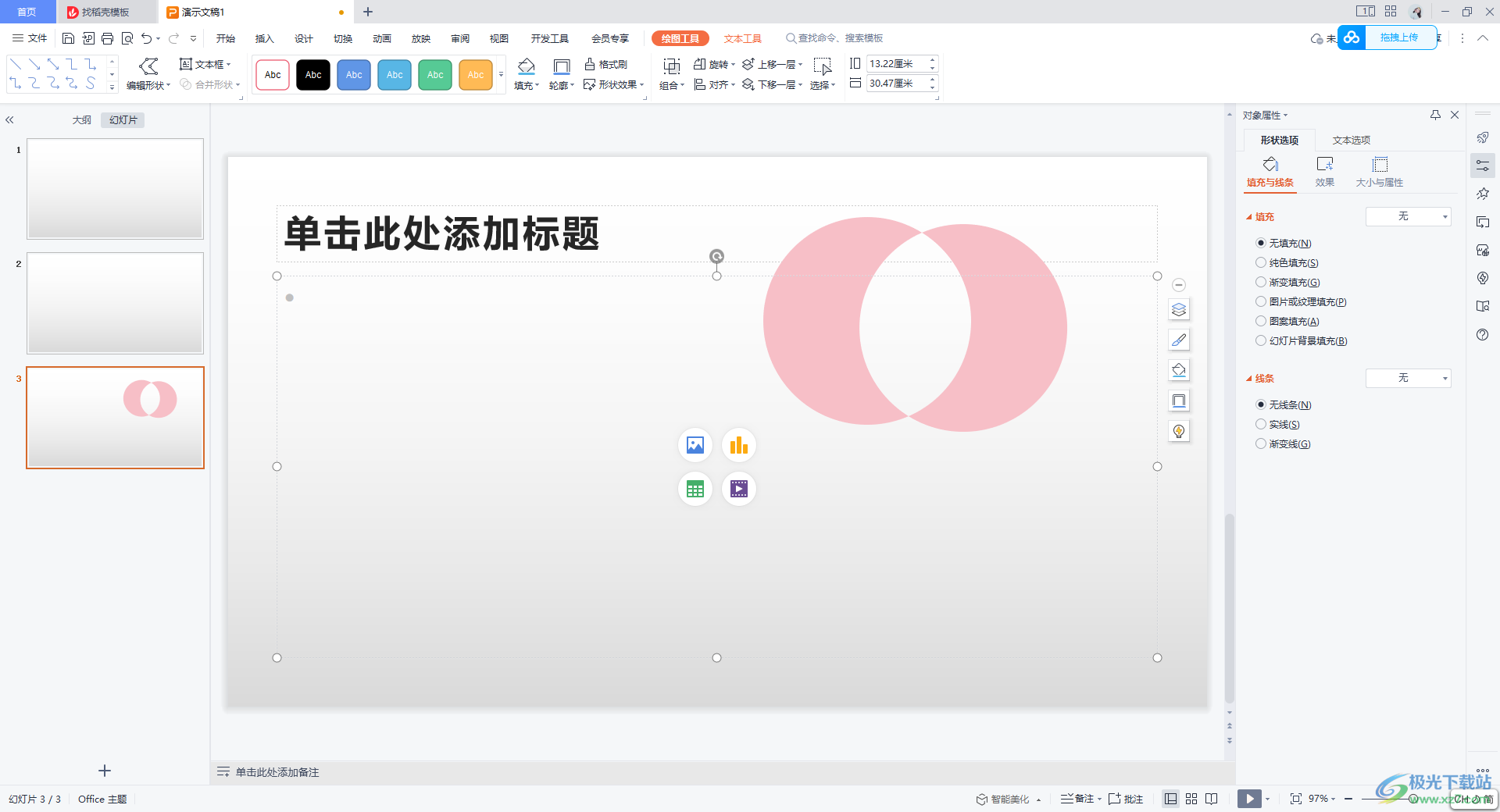This screenshot has height=812, width=1500.
Task: Select Pattern Fill radio option
Action: click(1261, 322)
